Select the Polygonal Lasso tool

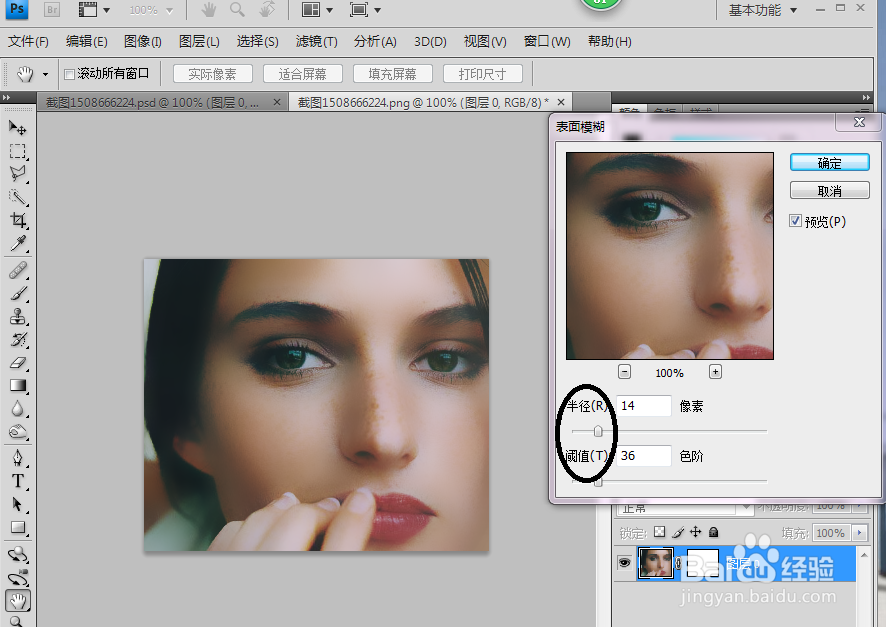17,174
